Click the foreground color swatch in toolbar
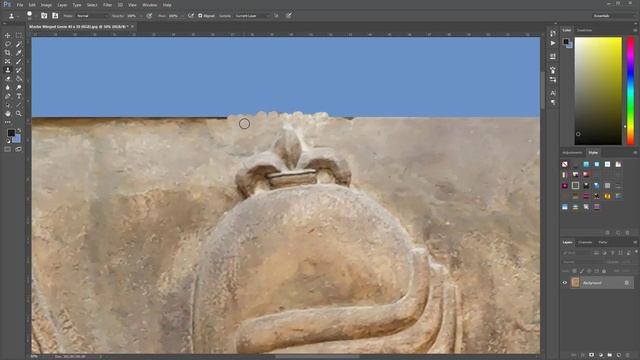640x360 pixels. tap(11, 133)
